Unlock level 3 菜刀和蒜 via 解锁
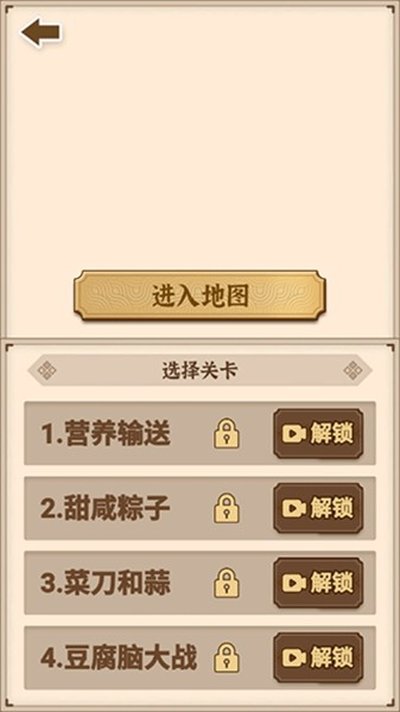400x712 pixels. [318, 583]
